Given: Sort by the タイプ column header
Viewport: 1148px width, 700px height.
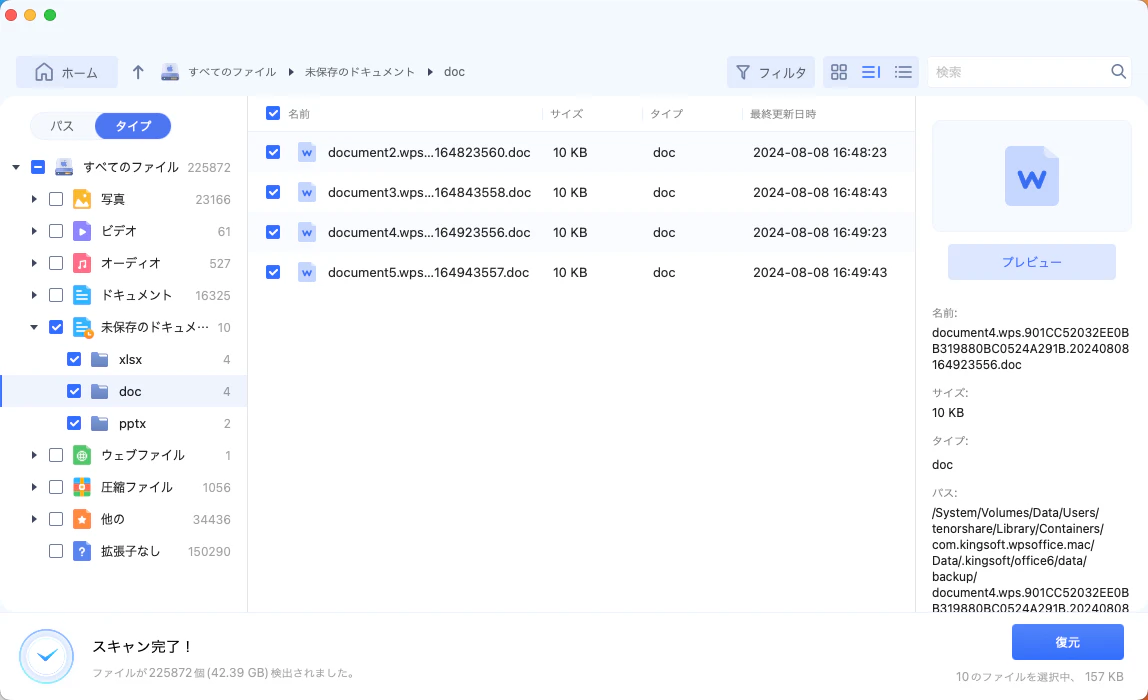Looking at the screenshot, I should pos(666,113).
